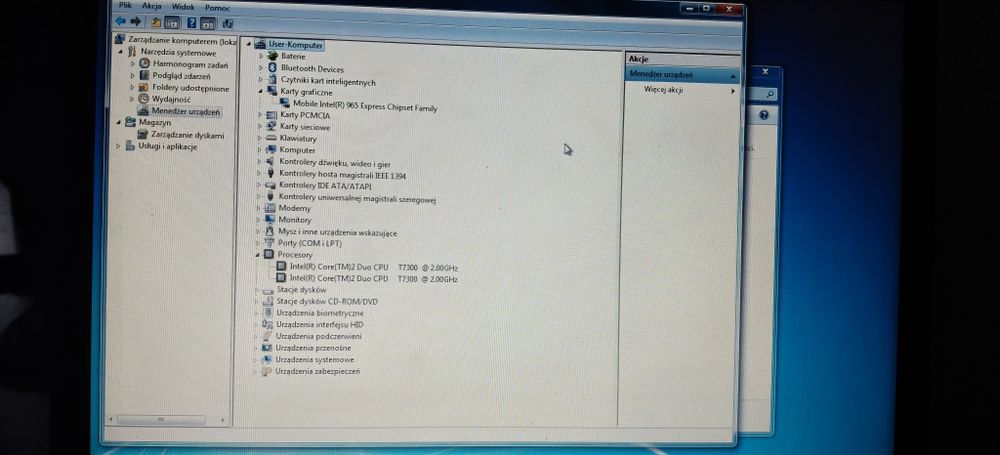Select the Urządzenia podczerwieni row
Viewport: 1000px width, 455px height.
click(x=319, y=336)
